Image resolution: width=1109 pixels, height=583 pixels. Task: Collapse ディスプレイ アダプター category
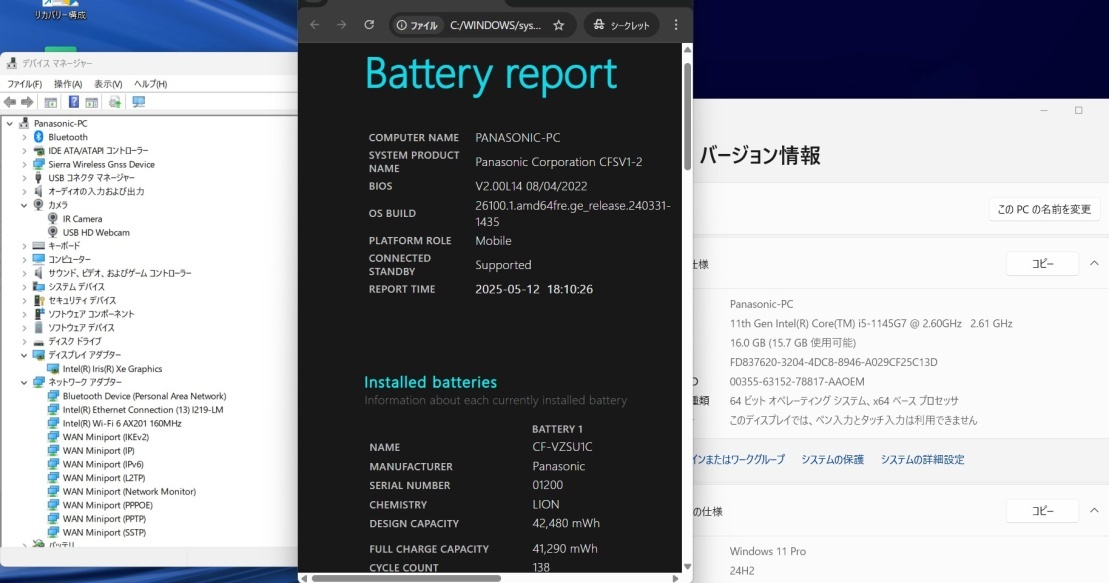point(24,355)
